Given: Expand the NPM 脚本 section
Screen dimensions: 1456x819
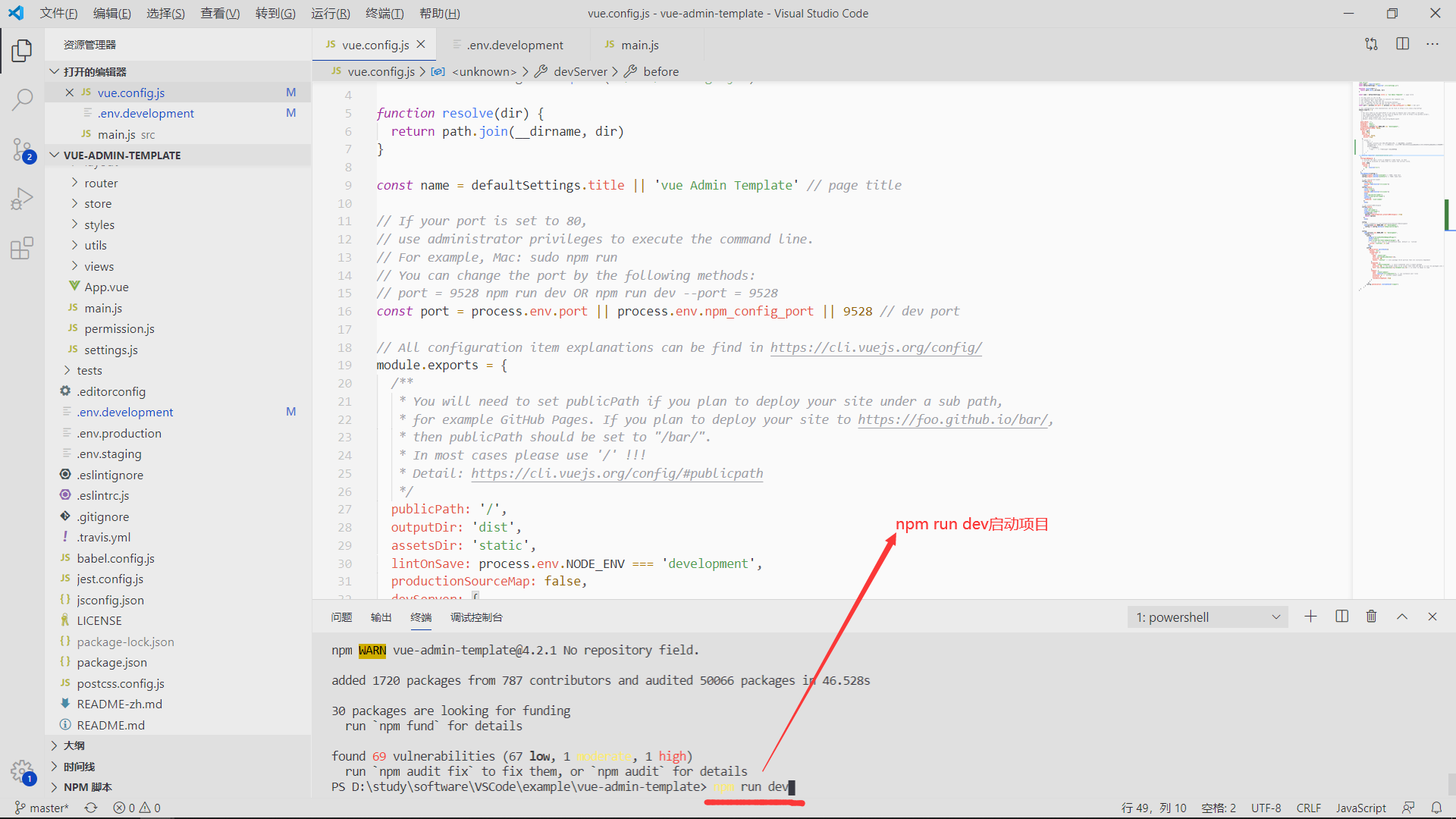Looking at the screenshot, I should pos(83,786).
